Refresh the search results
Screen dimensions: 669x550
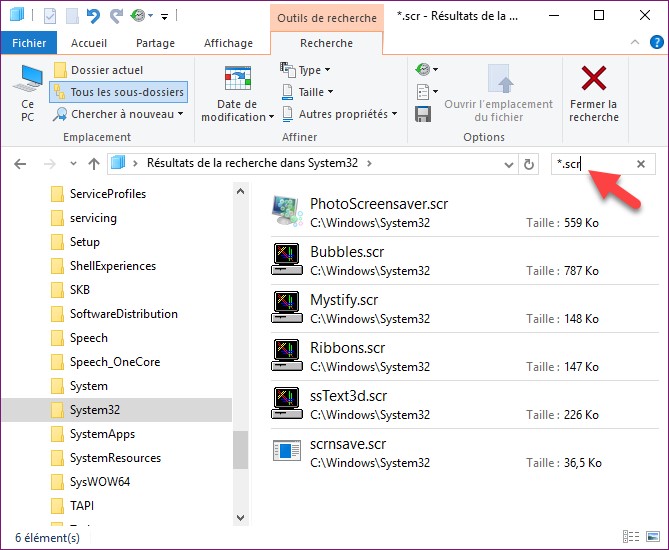529,164
